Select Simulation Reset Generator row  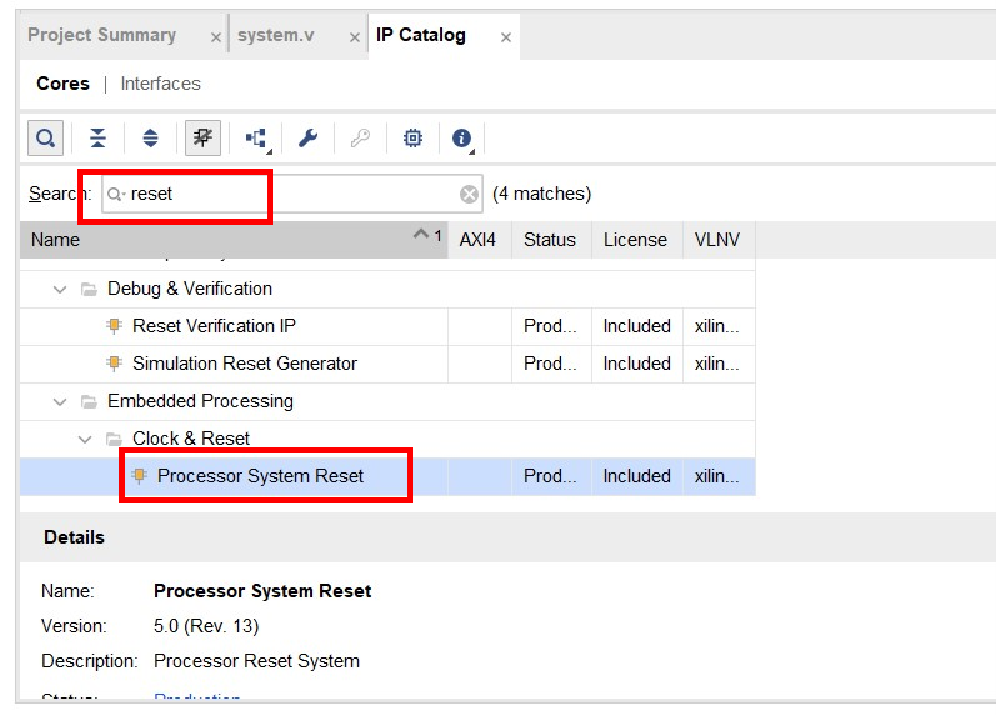click(387, 364)
